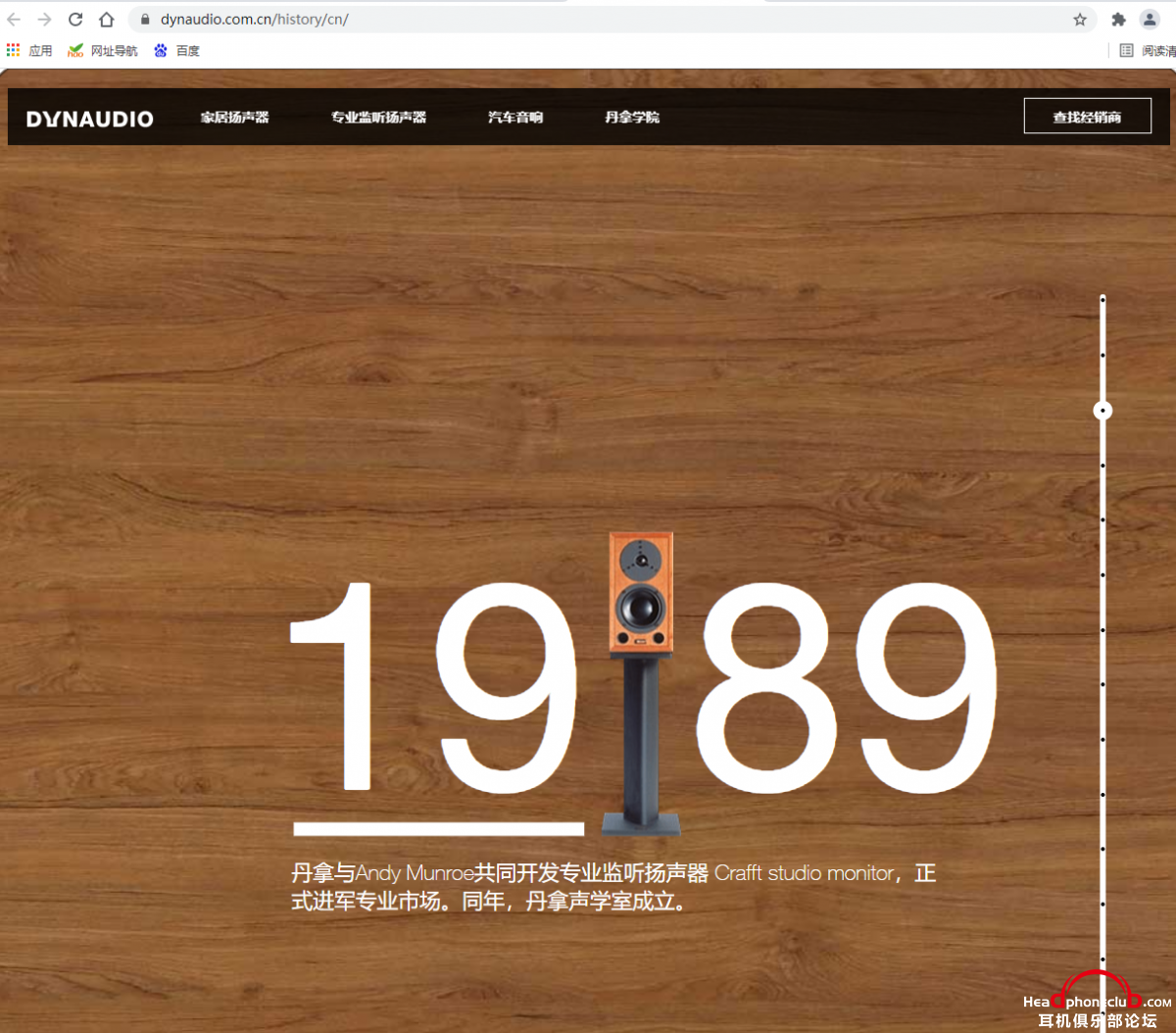Click the browser forward arrow

(44, 20)
